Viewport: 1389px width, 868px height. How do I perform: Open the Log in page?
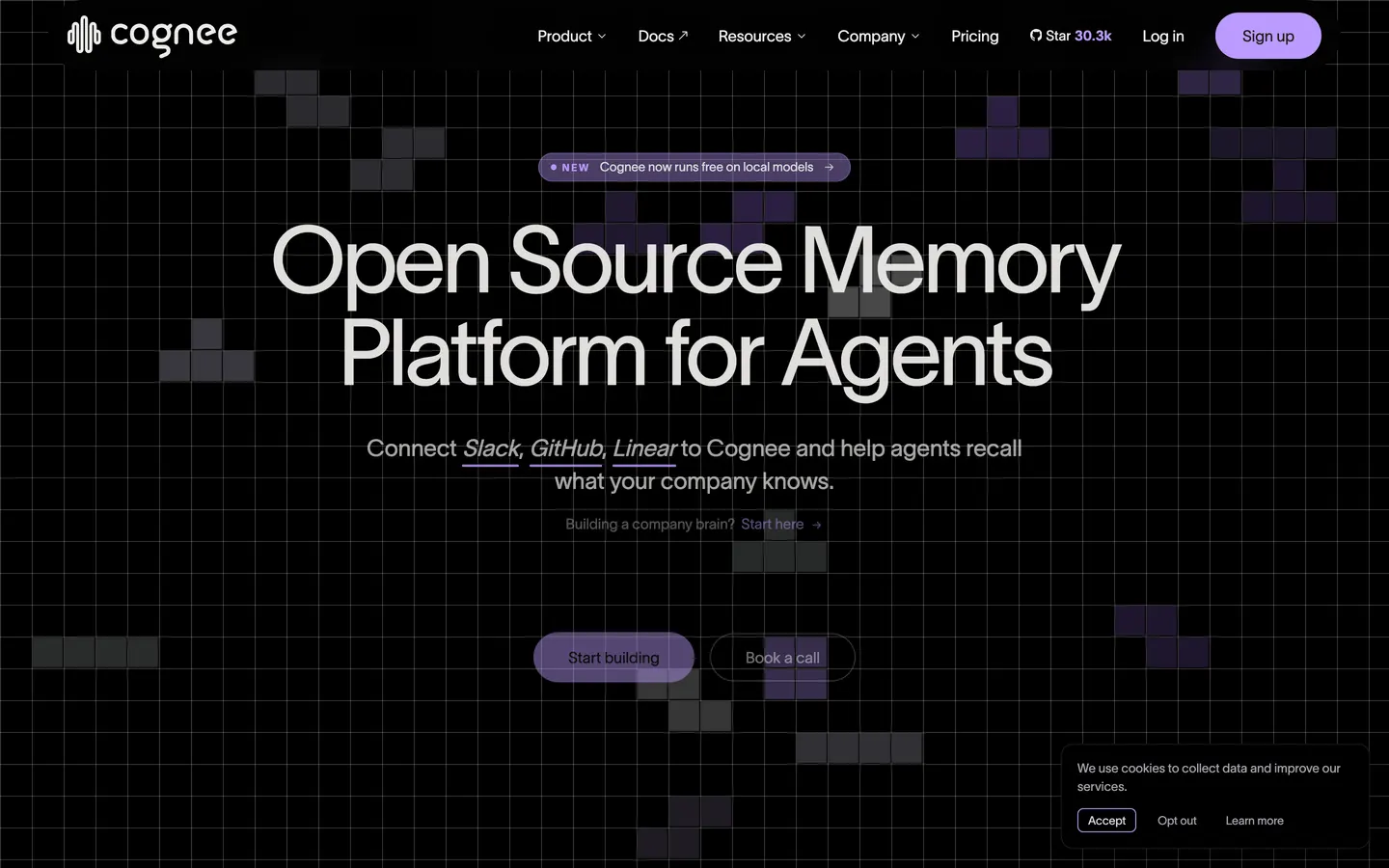click(1162, 36)
